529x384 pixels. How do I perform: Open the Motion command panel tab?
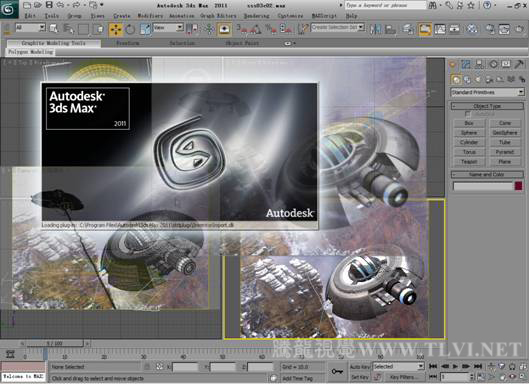493,64
